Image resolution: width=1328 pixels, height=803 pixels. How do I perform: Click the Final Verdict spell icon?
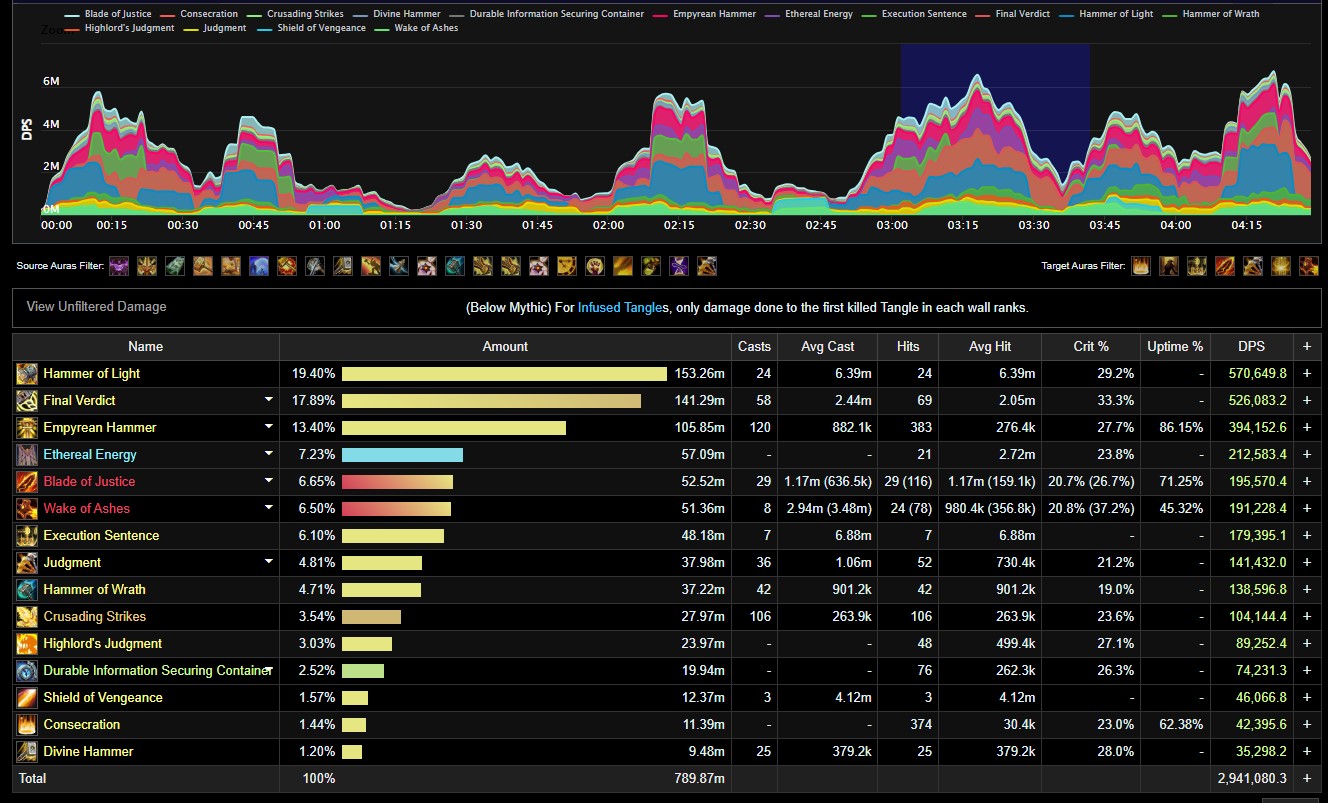(27, 400)
